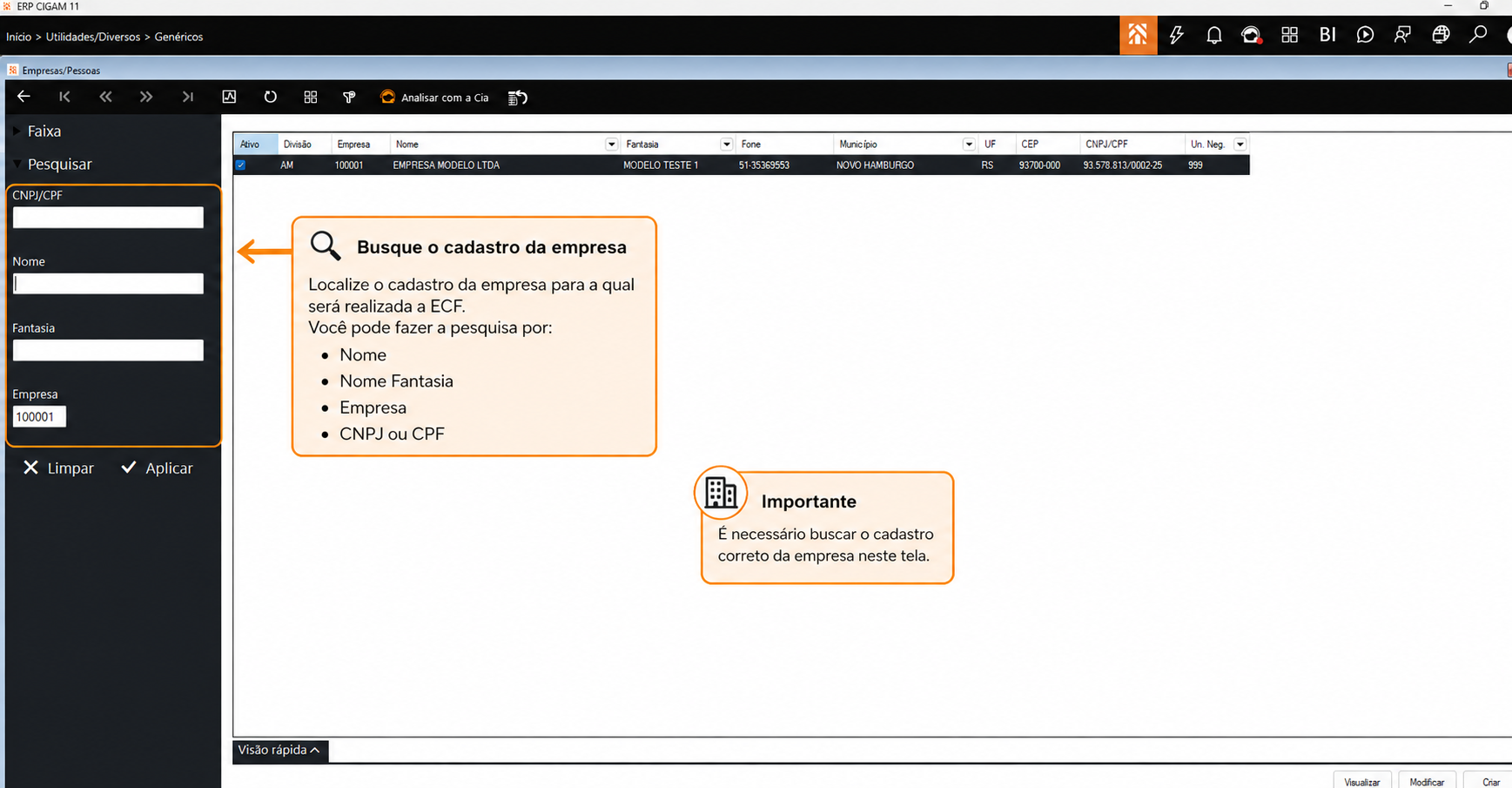Click Genéricos in the breadcrumb
The width and height of the screenshot is (1512, 788).
coord(178,37)
